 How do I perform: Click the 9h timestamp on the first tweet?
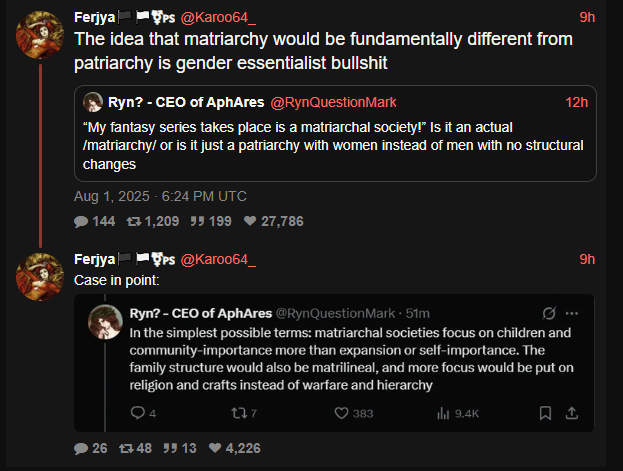pyautogui.click(x=587, y=17)
